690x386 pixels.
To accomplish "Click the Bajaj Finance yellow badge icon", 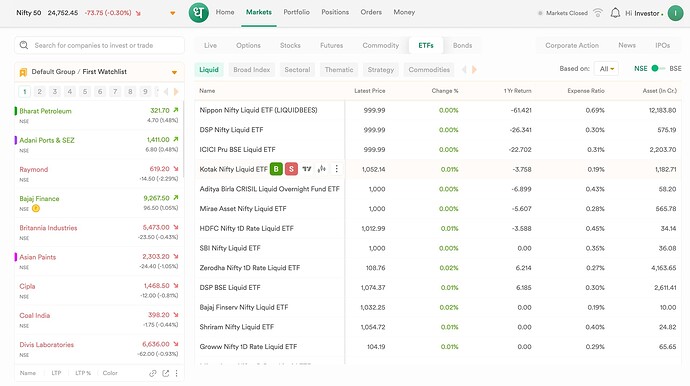I will (36, 209).
